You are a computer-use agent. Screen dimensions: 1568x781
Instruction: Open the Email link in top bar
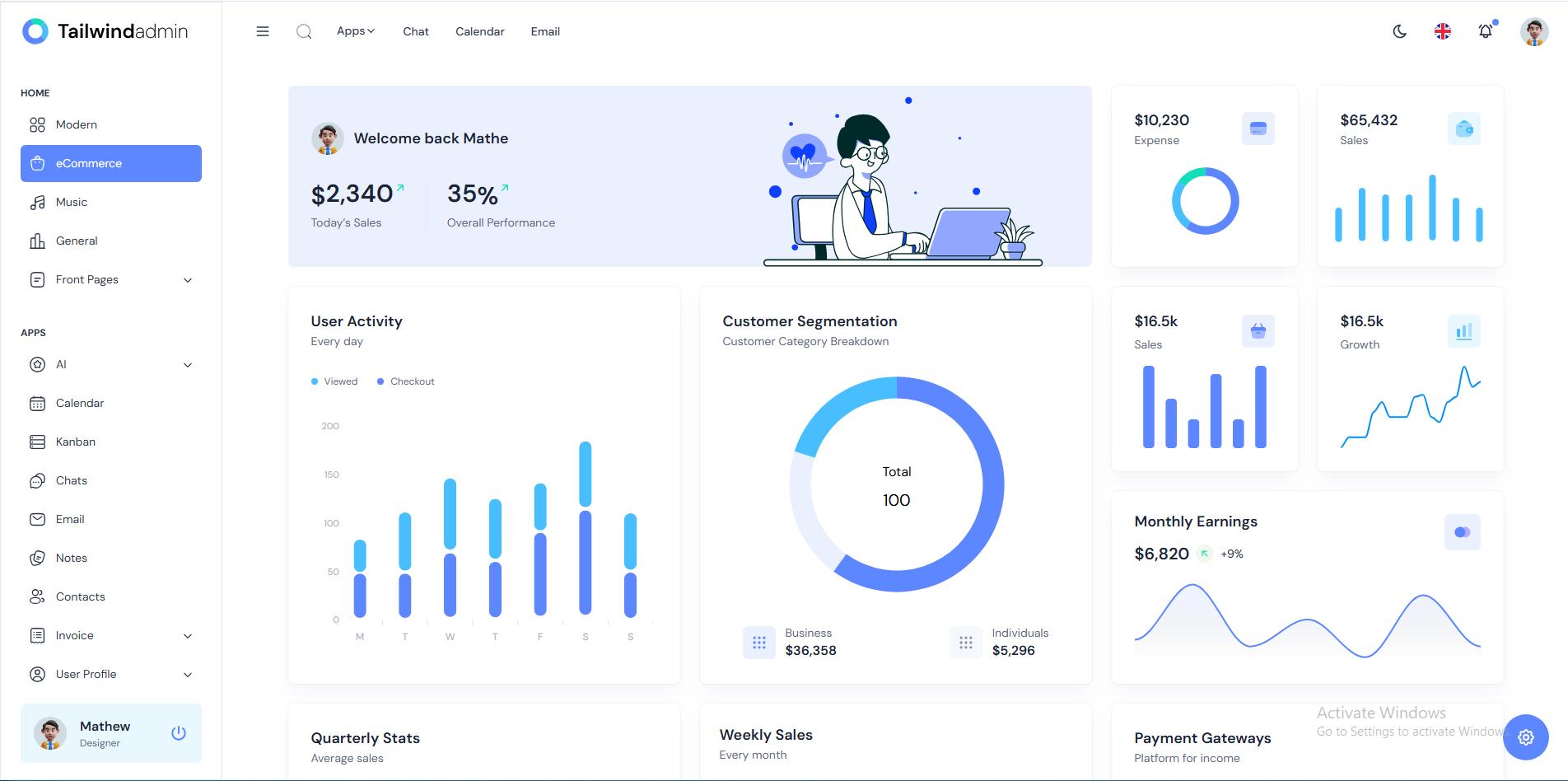coord(545,31)
